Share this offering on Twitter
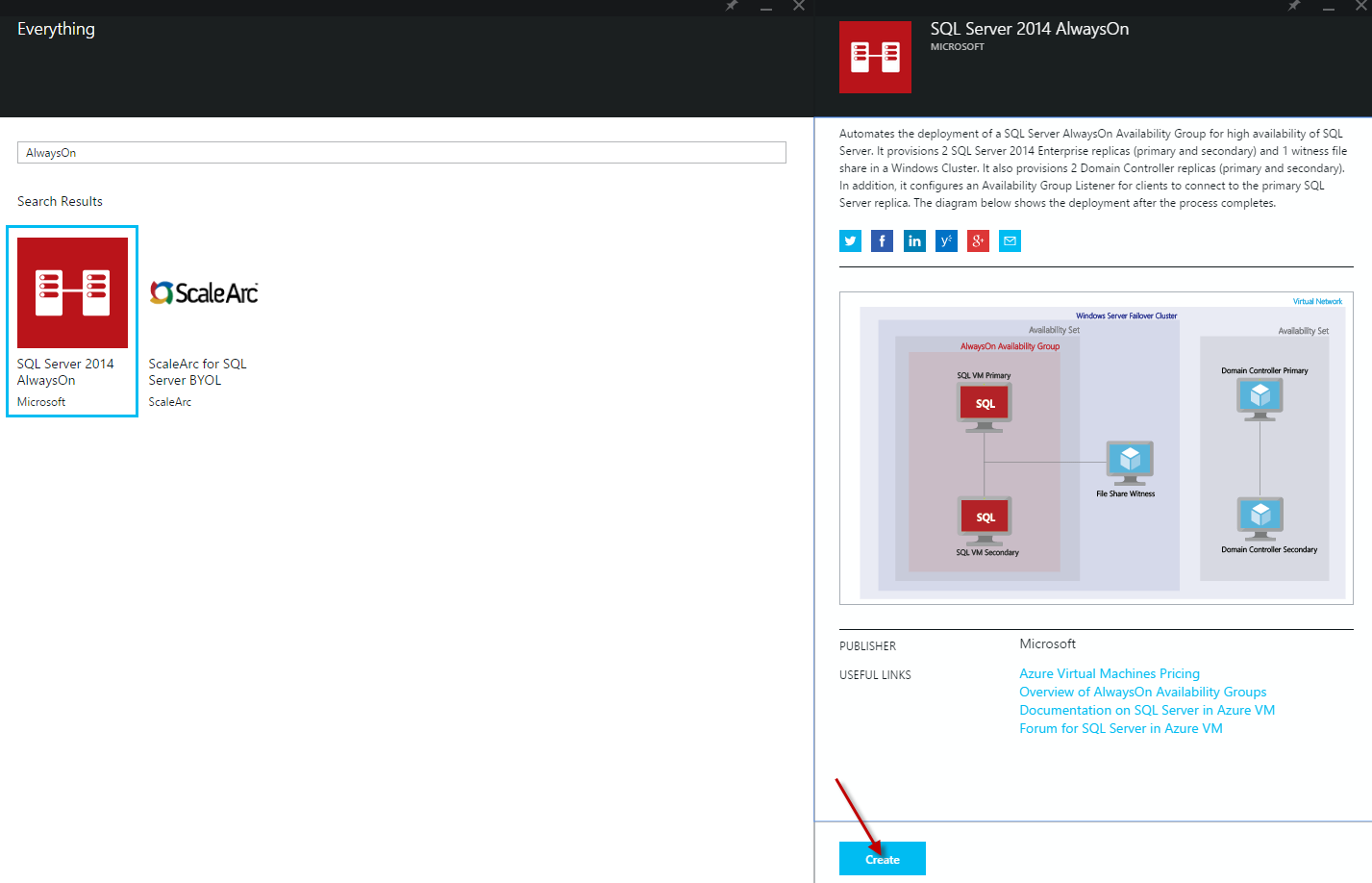1372x883 pixels. [850, 241]
